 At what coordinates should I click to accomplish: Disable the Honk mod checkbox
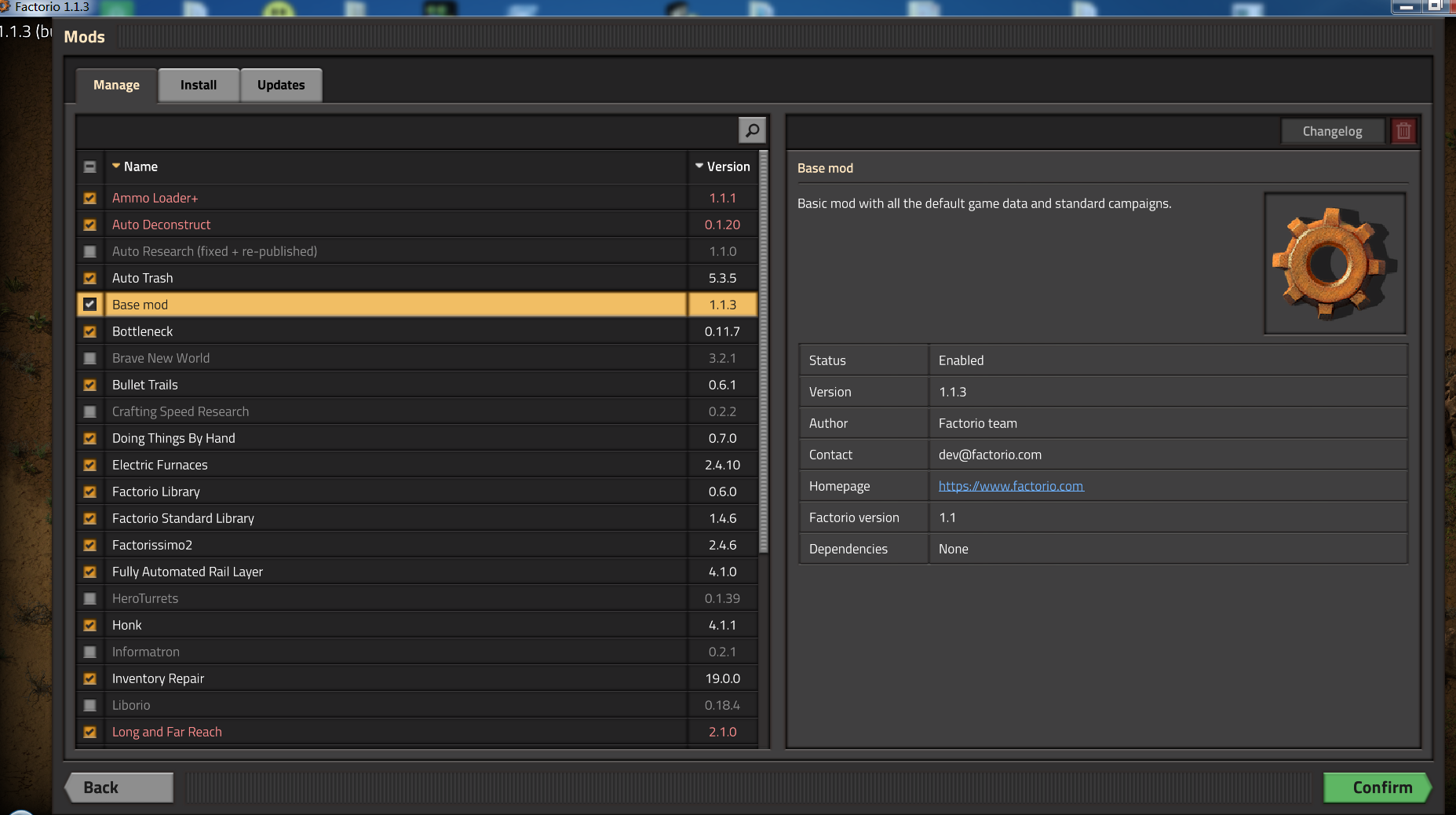pos(90,625)
